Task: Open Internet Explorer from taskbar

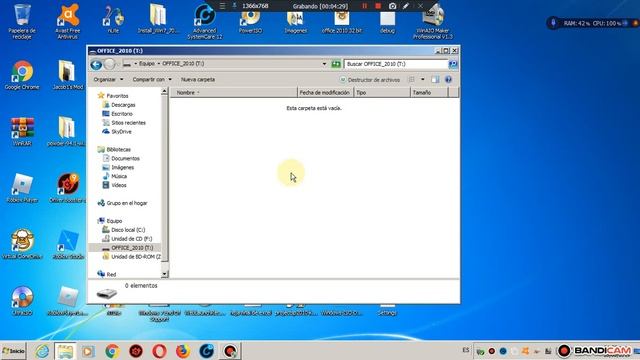Action: [42, 351]
